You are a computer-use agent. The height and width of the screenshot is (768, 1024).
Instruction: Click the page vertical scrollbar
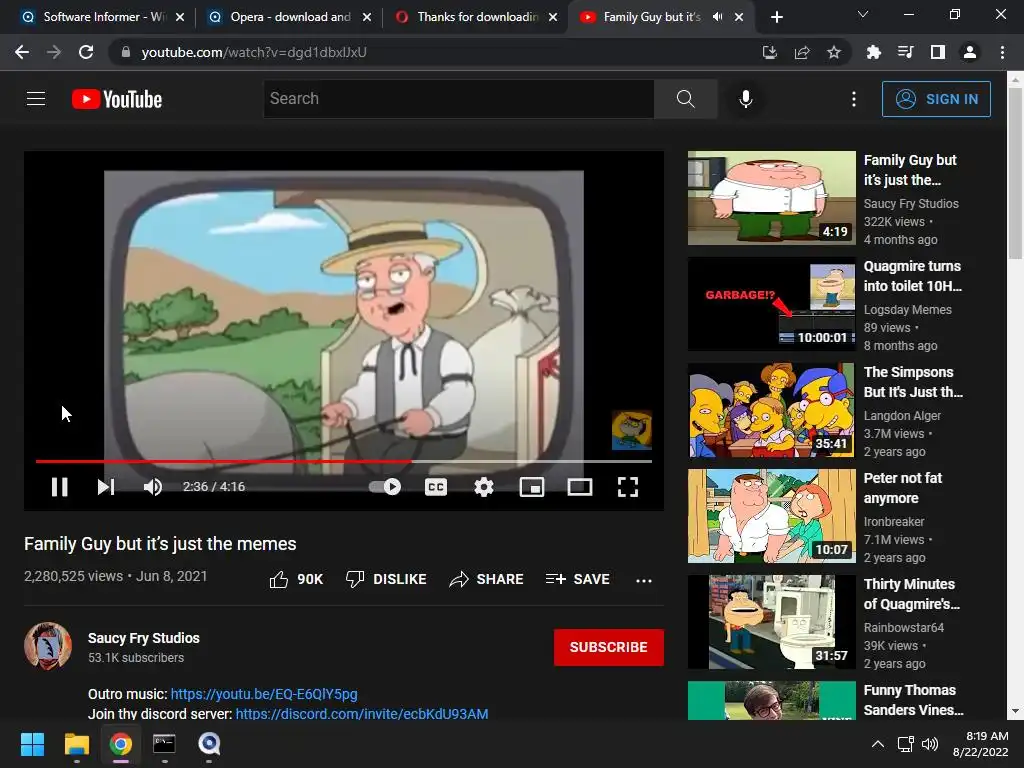tap(1015, 172)
